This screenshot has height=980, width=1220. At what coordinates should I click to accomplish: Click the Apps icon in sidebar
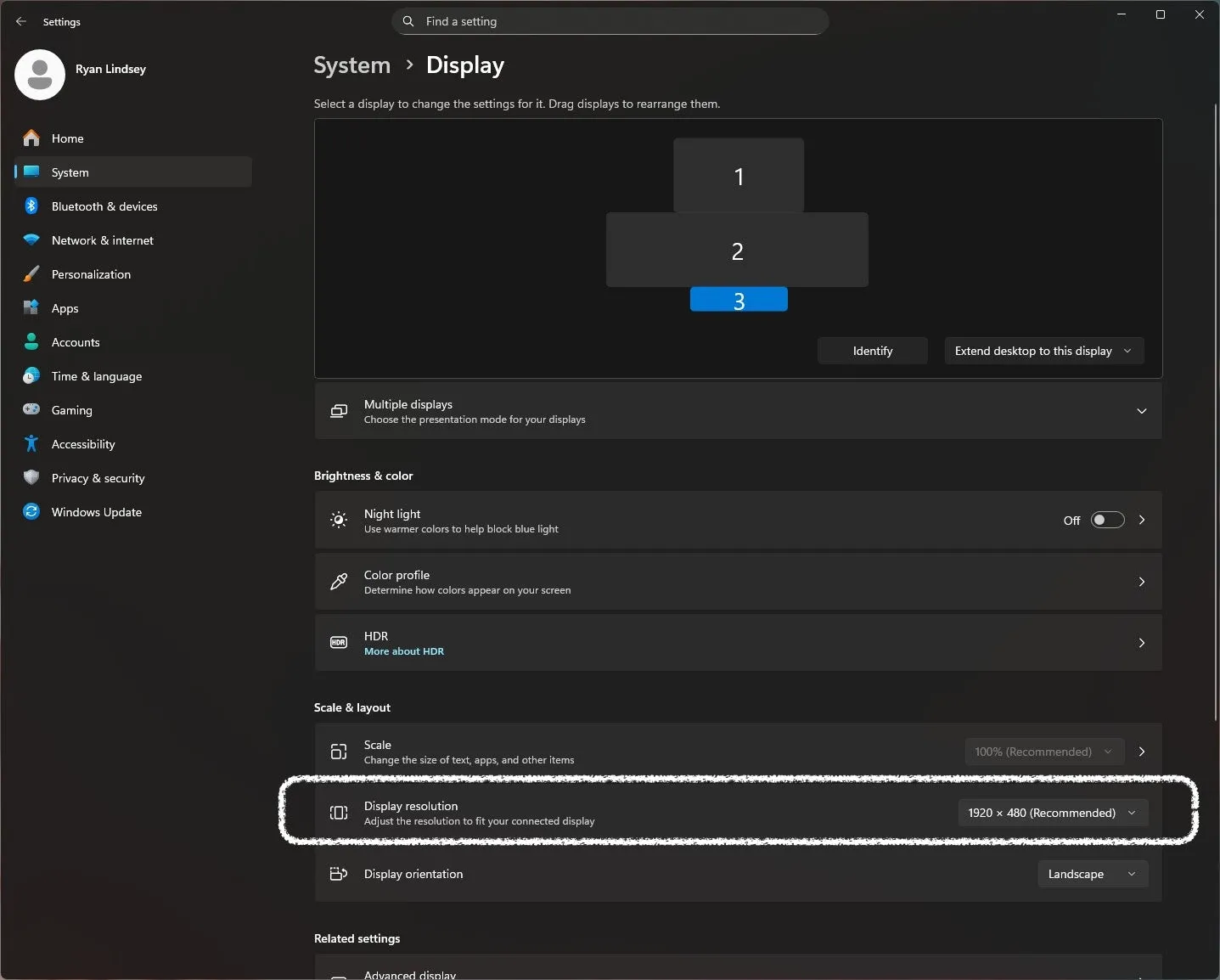coord(31,307)
